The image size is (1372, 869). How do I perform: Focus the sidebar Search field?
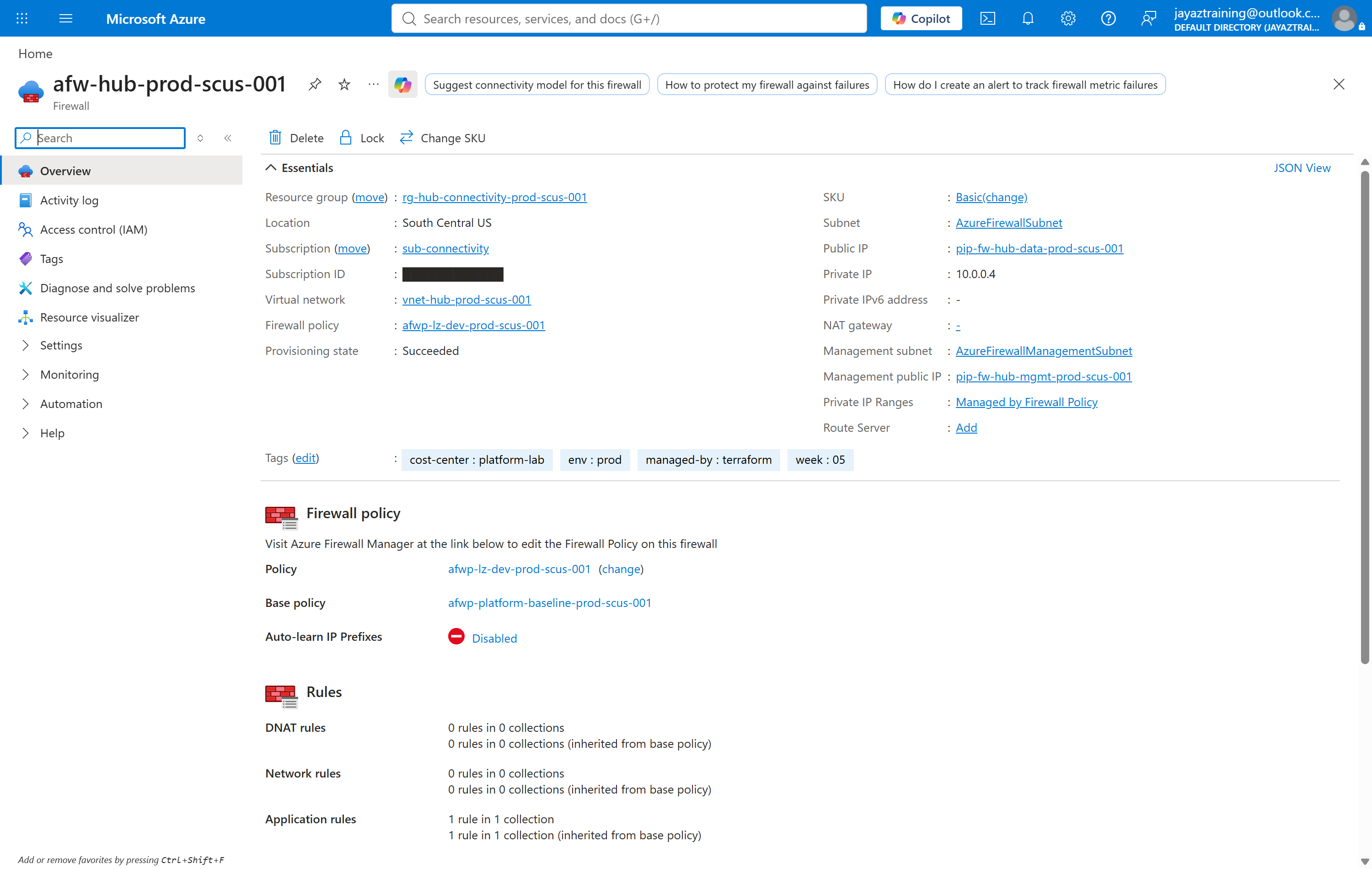(100, 138)
